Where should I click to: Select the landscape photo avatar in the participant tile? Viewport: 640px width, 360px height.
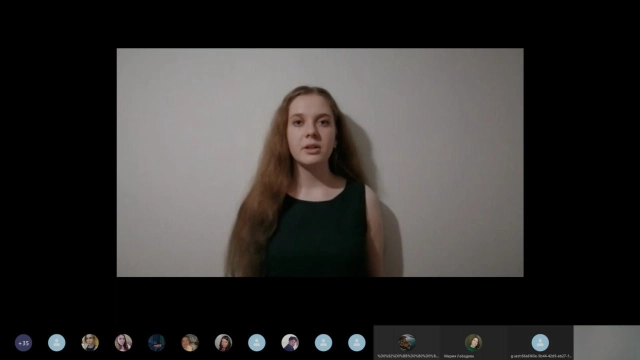pos(407,342)
